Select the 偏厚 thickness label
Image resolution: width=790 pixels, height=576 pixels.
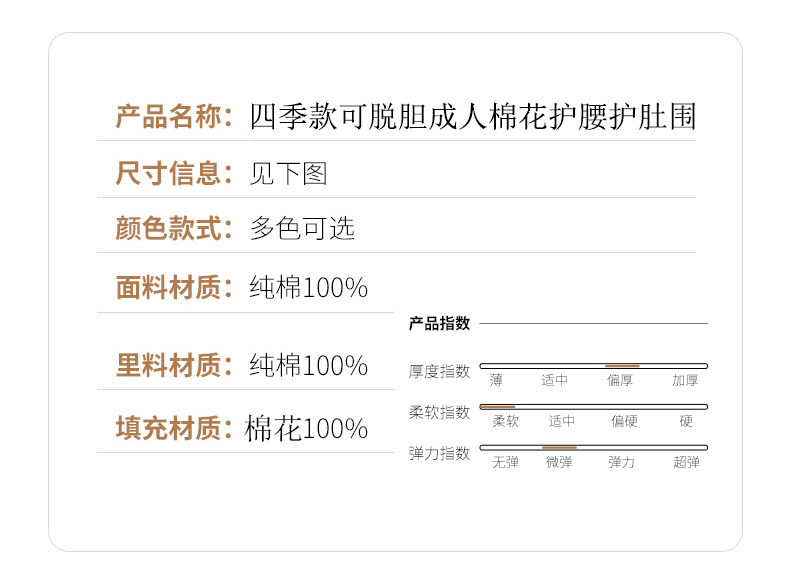(x=620, y=381)
